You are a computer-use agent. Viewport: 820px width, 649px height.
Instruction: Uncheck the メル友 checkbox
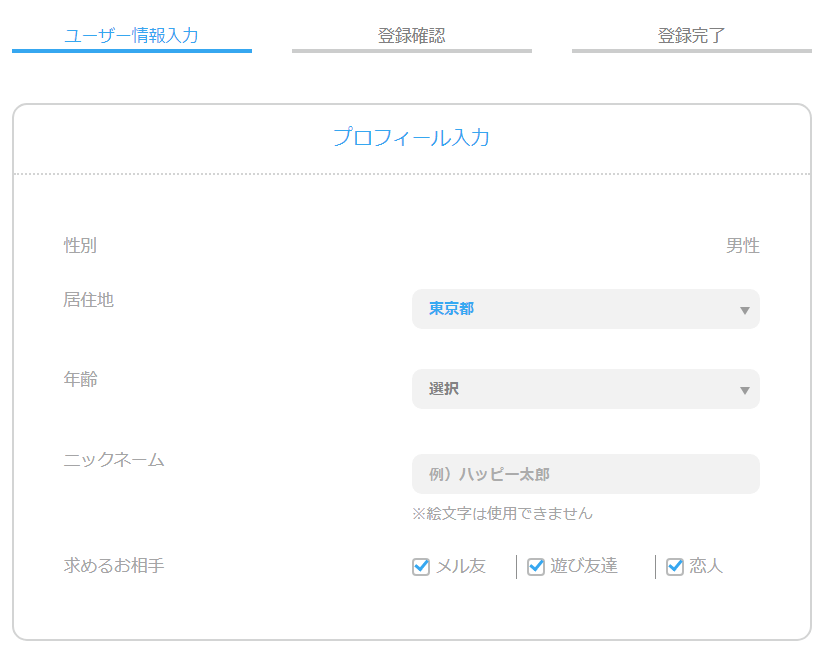pyautogui.click(x=421, y=567)
